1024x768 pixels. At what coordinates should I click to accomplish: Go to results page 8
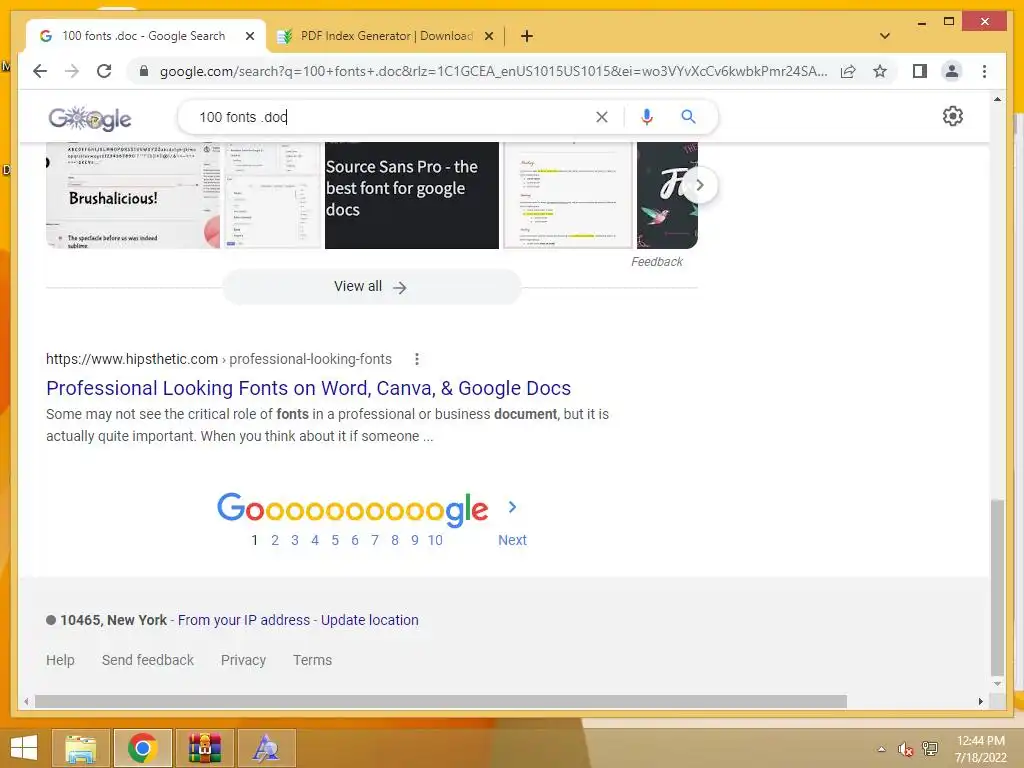(394, 540)
